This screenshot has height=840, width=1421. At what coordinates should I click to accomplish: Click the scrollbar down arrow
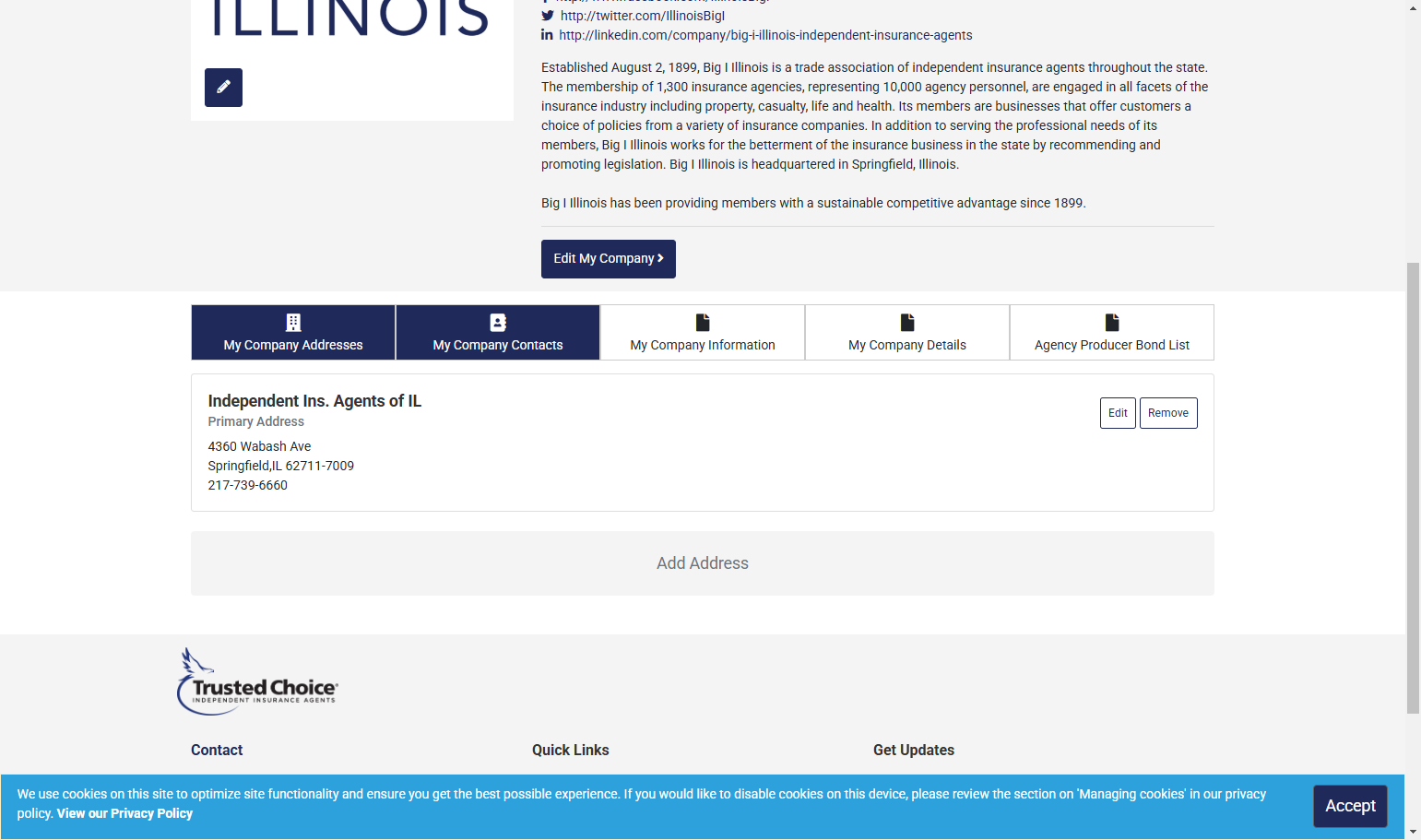[1413, 832]
